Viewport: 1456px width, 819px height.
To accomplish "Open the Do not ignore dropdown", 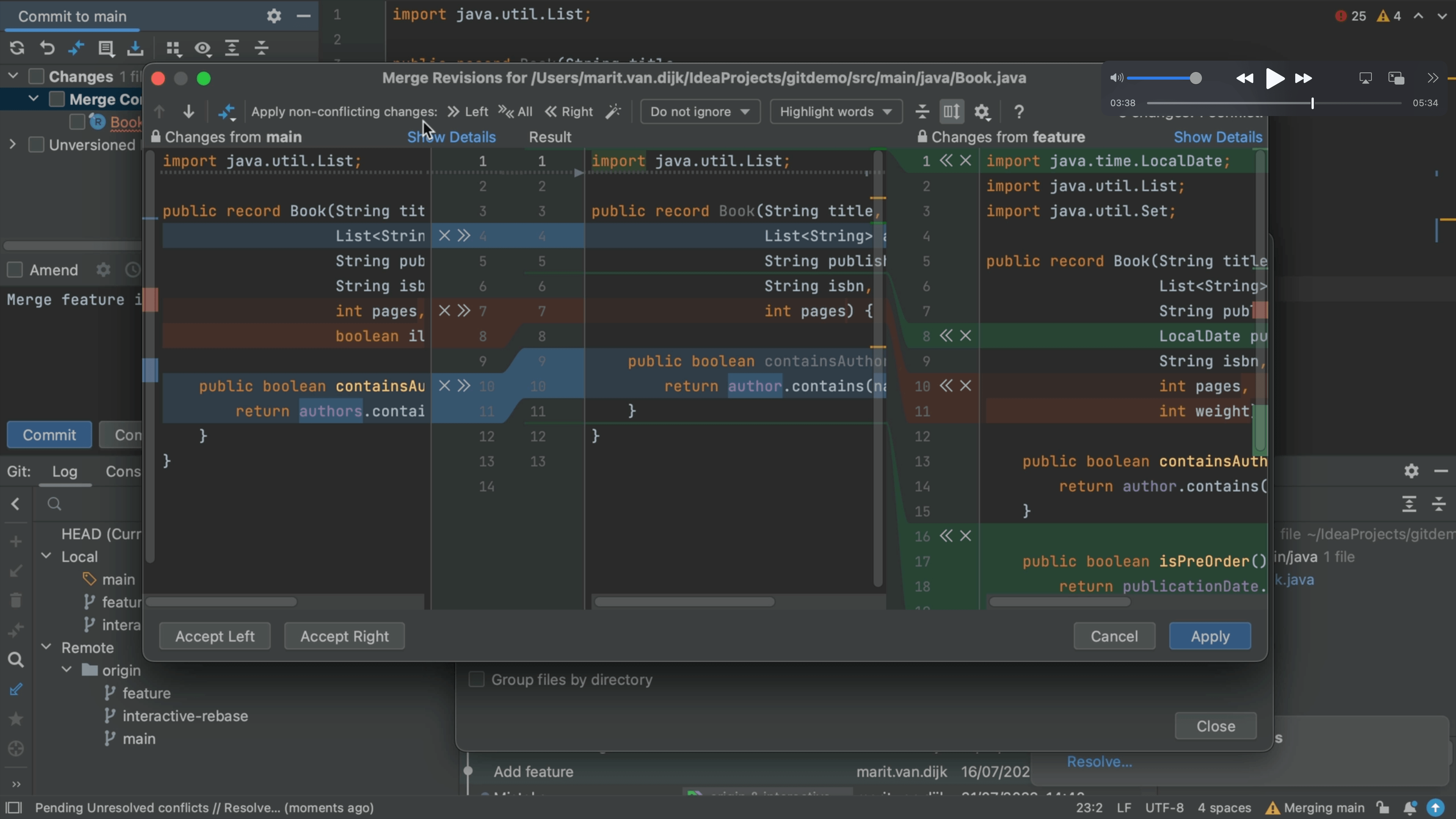I will coord(700,111).
